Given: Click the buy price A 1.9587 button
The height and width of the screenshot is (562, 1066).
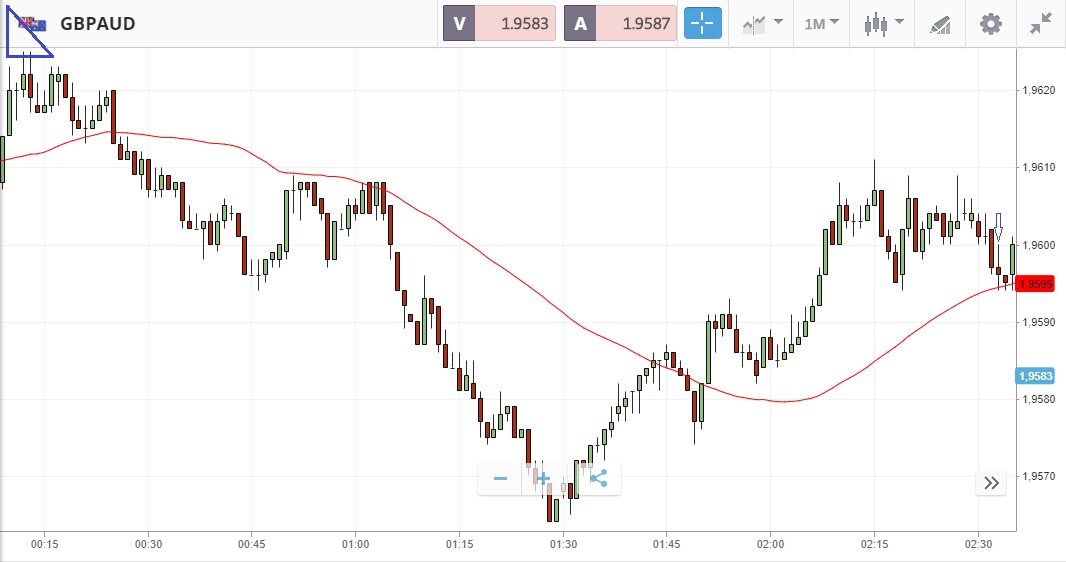Looking at the screenshot, I should pos(620,23).
